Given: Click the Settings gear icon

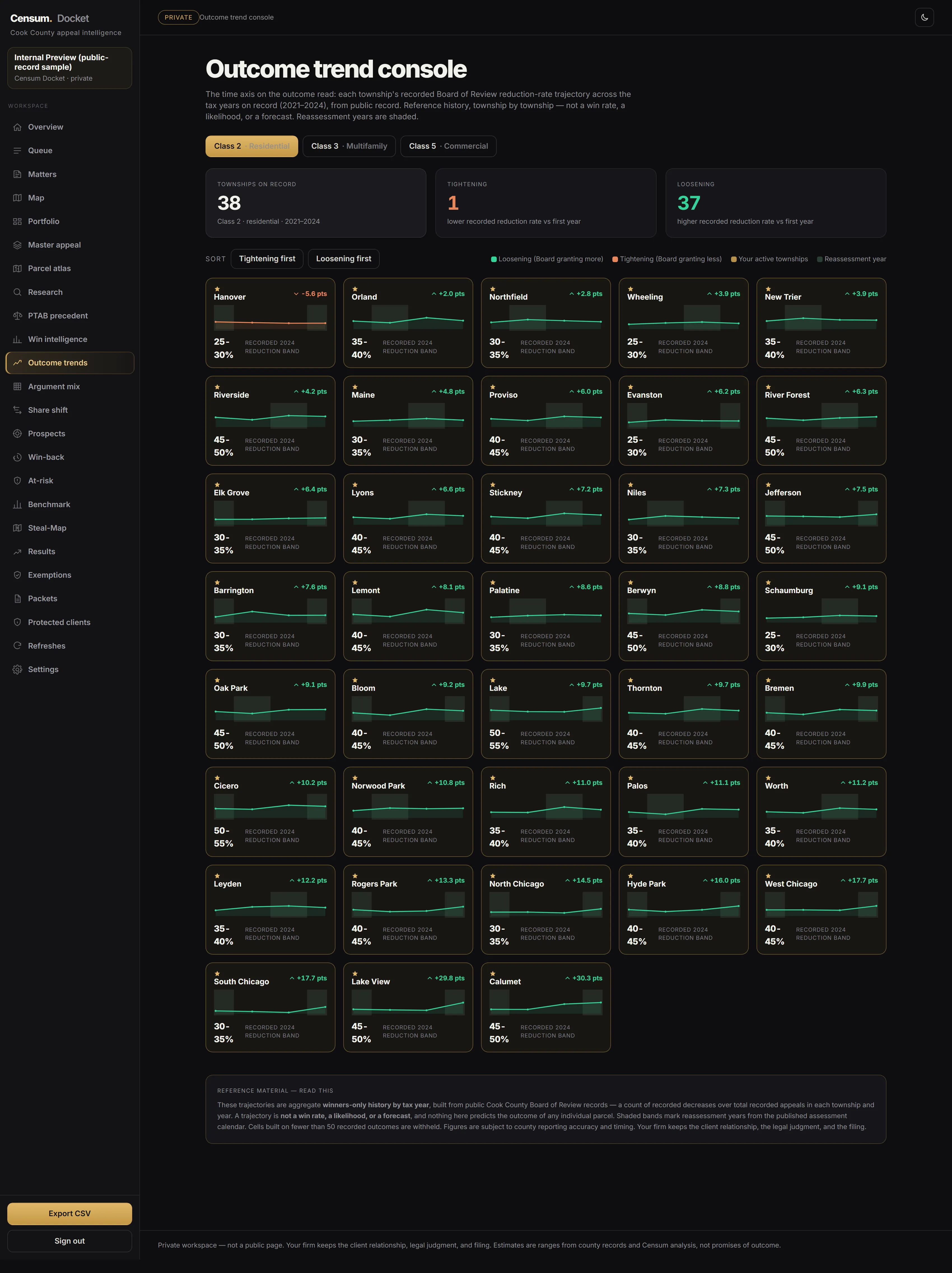Looking at the screenshot, I should click(x=17, y=670).
